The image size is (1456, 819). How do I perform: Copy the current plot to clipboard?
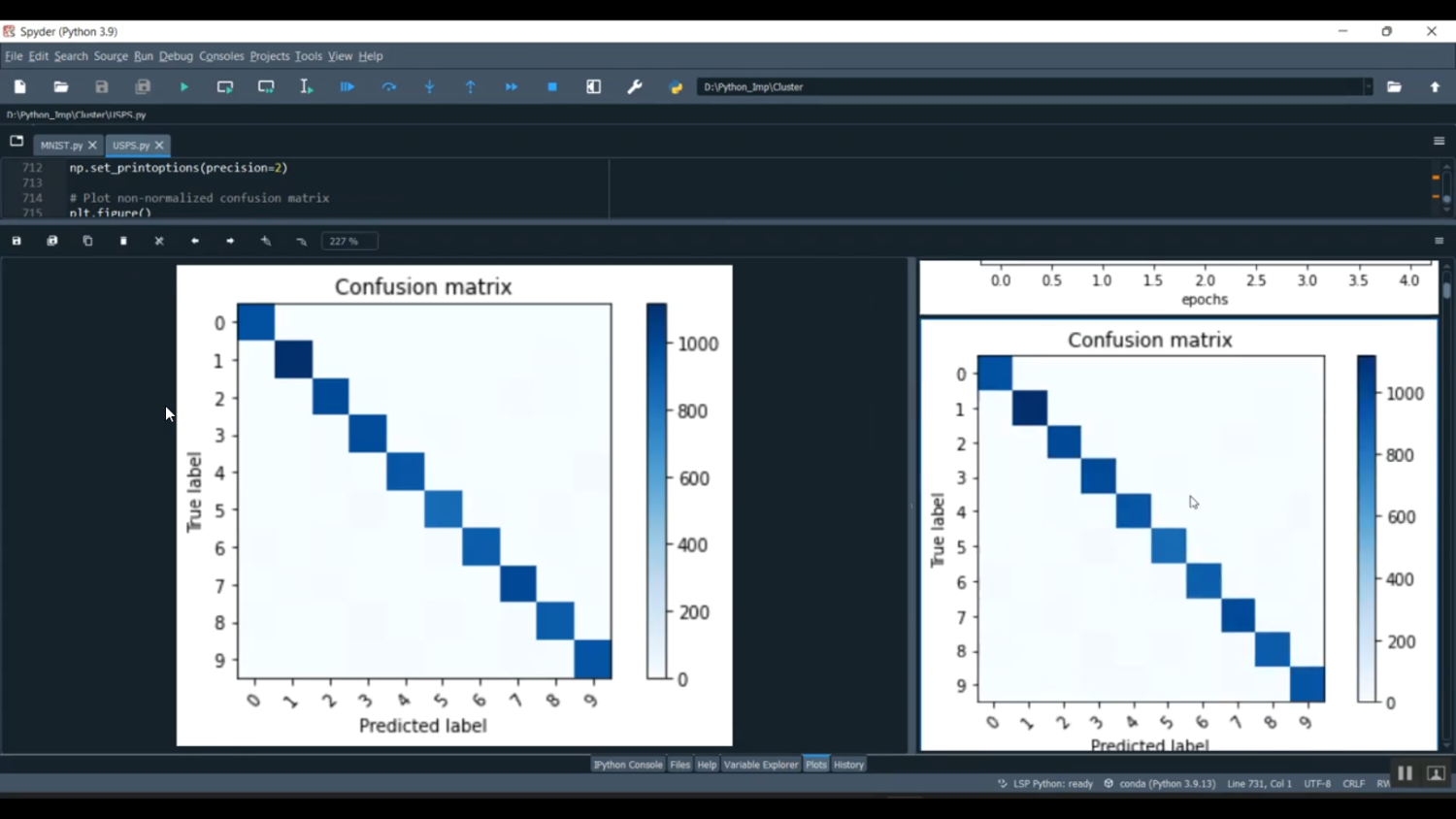(87, 241)
